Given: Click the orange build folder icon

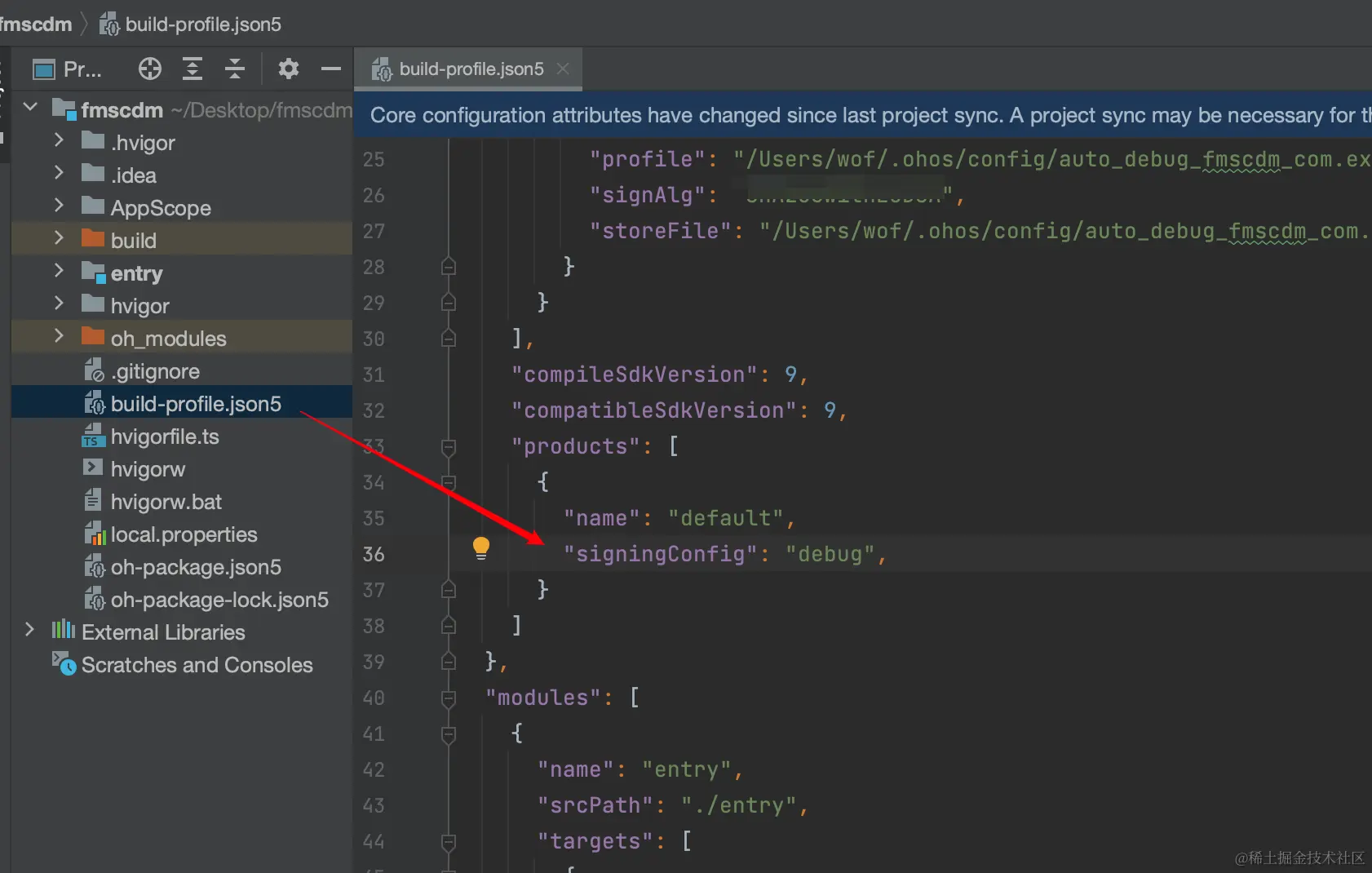Looking at the screenshot, I should (x=93, y=239).
